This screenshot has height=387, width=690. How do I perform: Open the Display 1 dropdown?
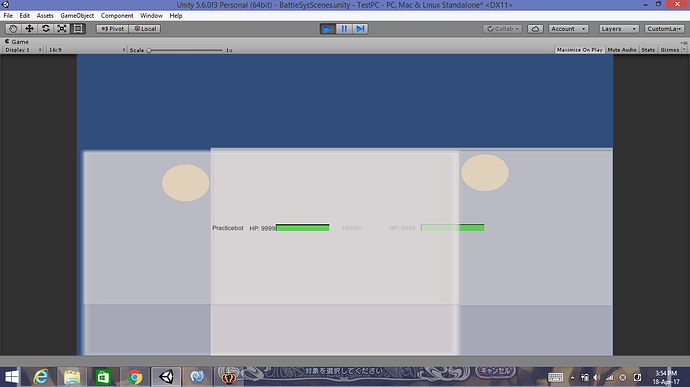point(23,50)
